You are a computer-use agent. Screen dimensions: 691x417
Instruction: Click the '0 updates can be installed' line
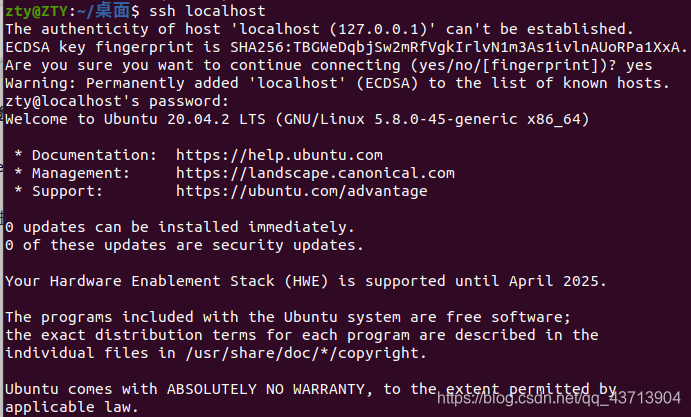(x=180, y=227)
